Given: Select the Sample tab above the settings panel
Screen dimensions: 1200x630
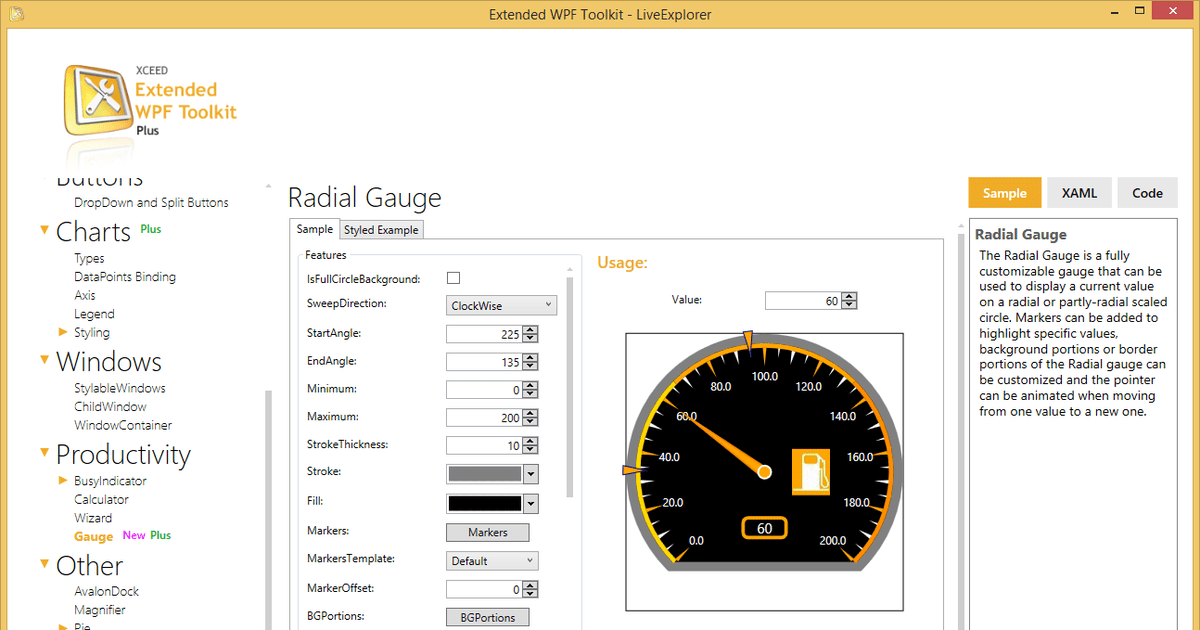Looking at the screenshot, I should point(314,229).
